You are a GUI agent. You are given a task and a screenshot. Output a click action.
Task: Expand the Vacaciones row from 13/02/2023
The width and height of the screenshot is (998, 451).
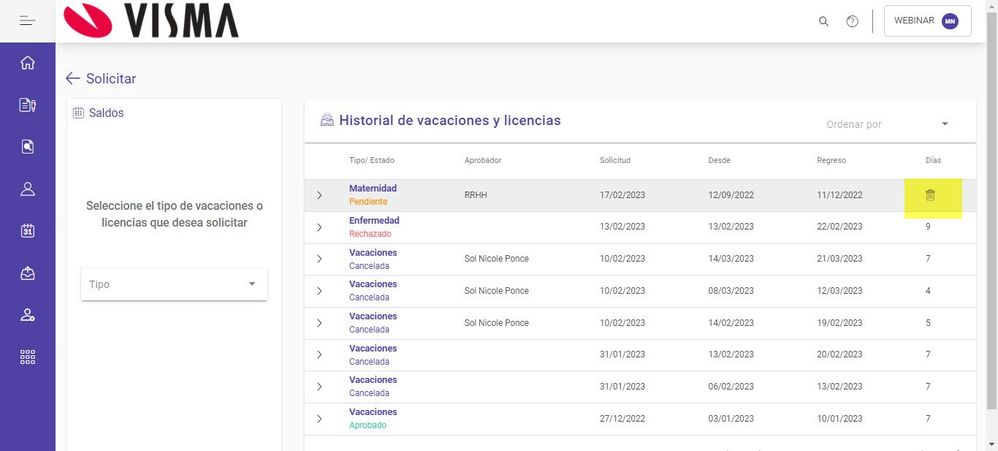[x=320, y=354]
